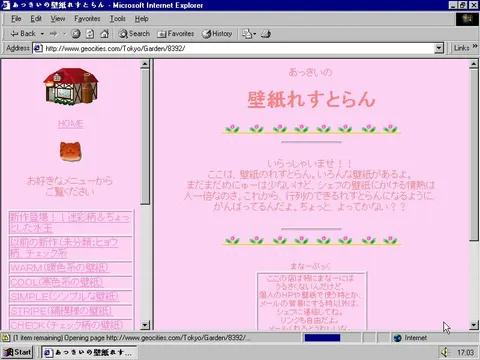Click main frame scrollbar up arrow
Viewport: 480px width, 360px height.
point(474,64)
